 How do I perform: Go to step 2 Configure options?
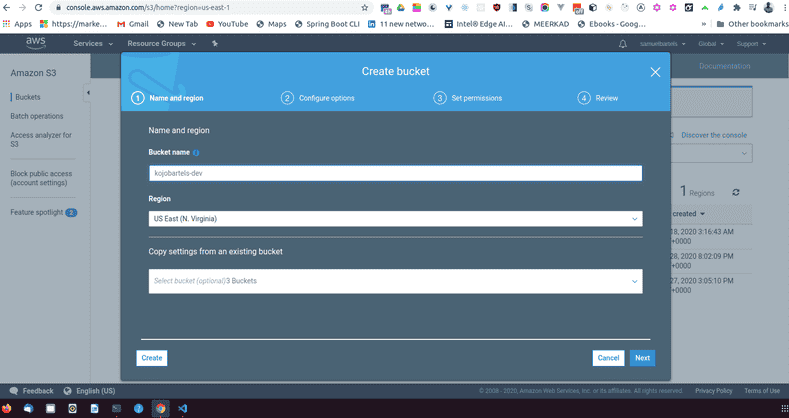click(x=318, y=98)
